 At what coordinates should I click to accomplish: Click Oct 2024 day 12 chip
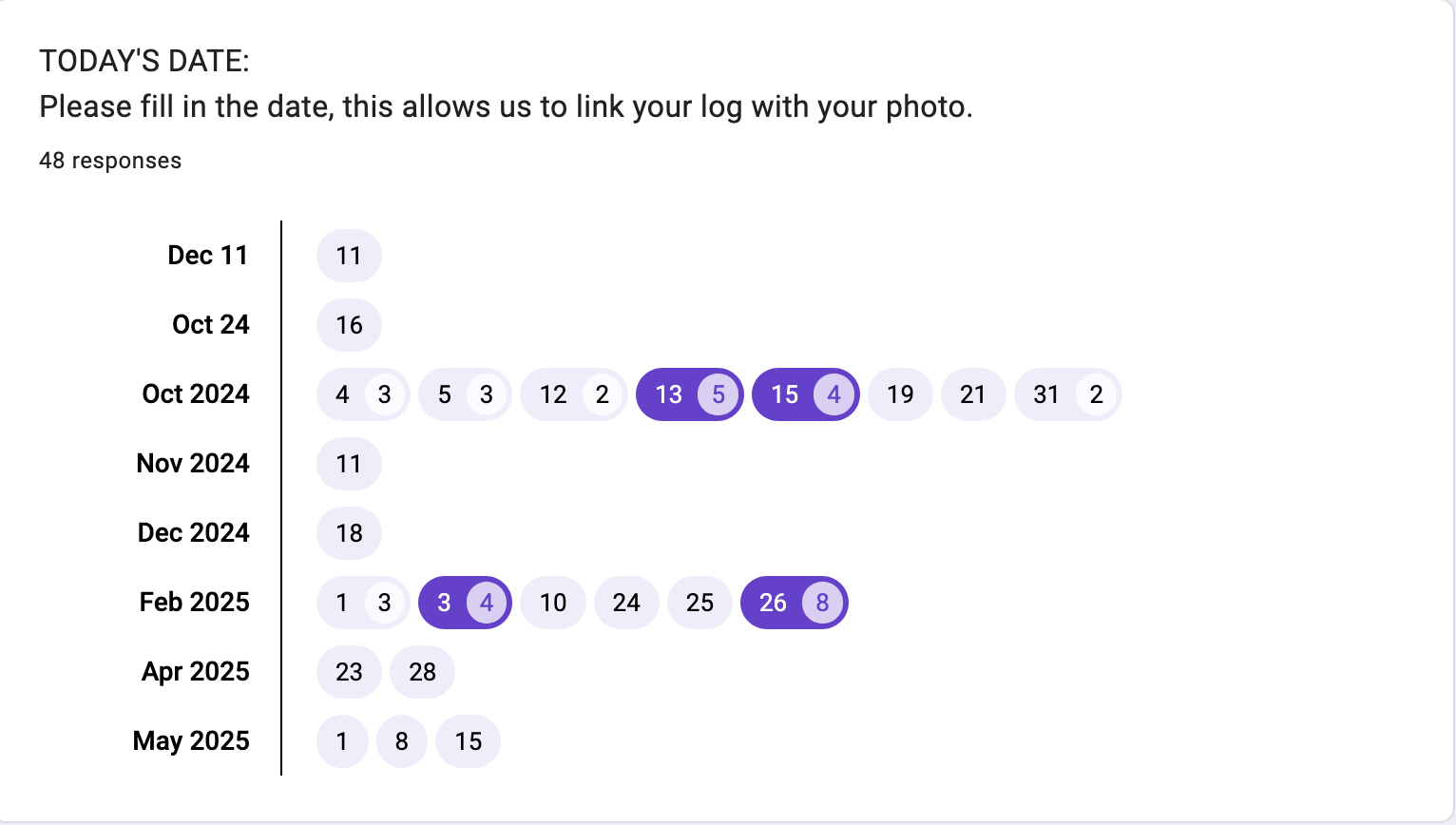pos(573,394)
